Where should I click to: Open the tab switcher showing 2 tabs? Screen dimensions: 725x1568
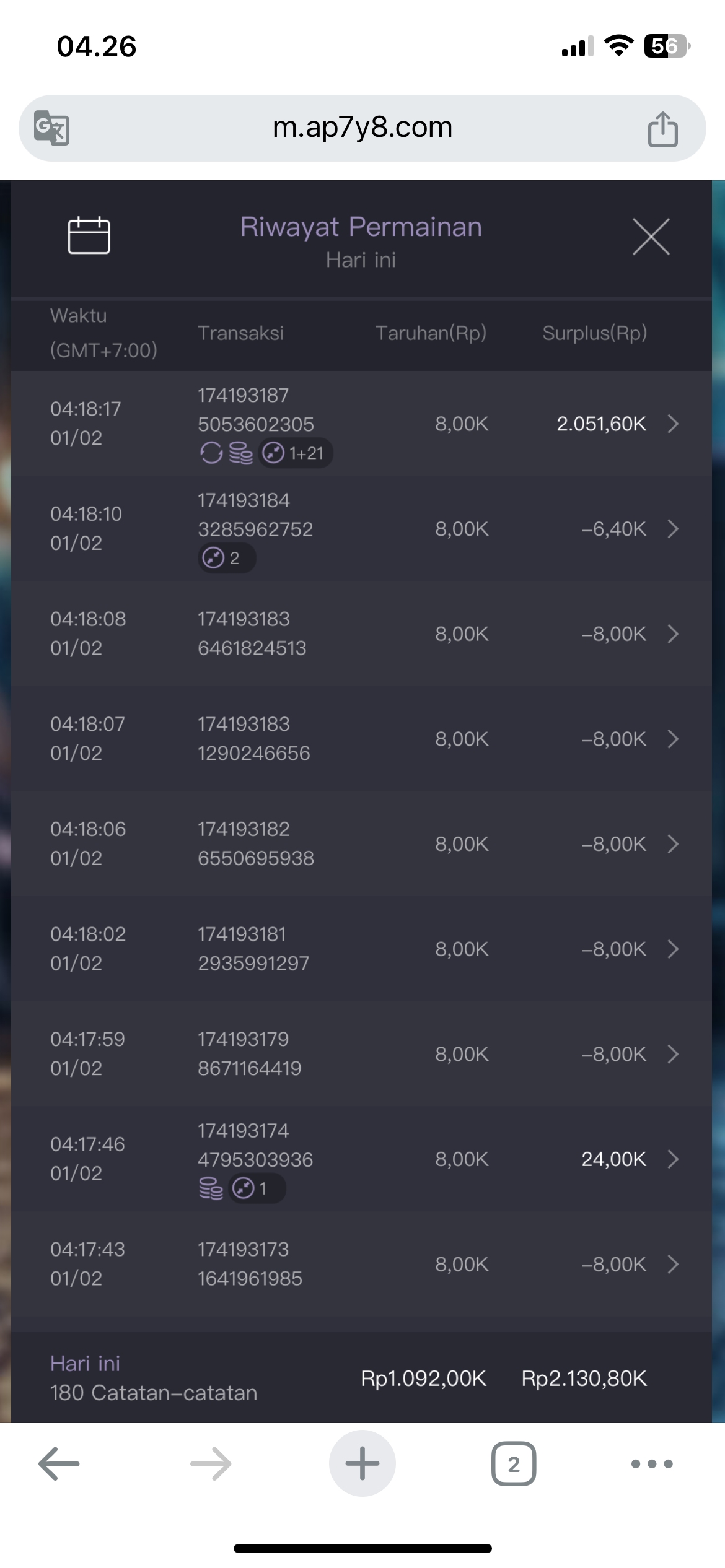pos(513,1464)
